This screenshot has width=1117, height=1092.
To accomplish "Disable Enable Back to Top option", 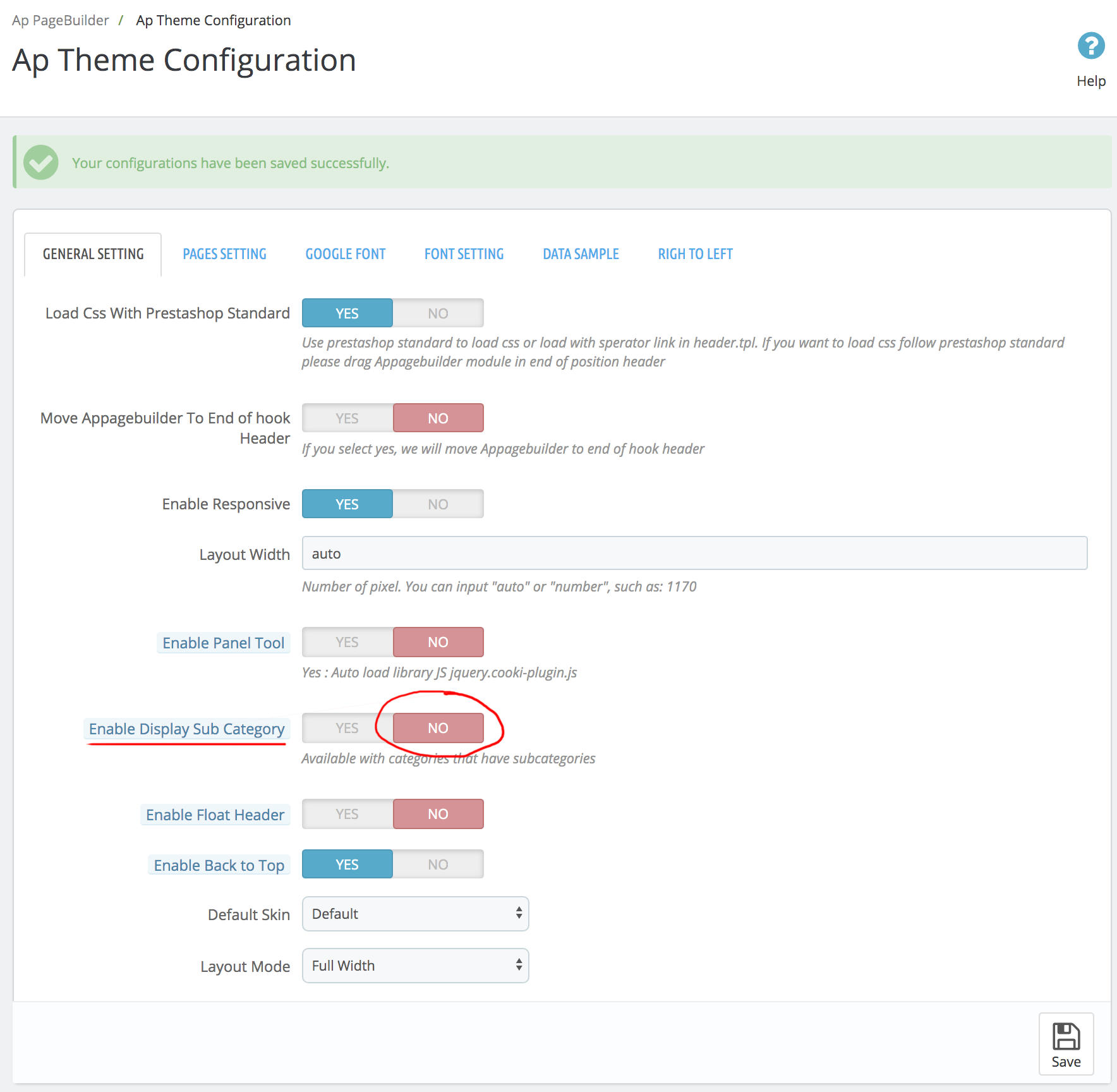I will click(438, 864).
